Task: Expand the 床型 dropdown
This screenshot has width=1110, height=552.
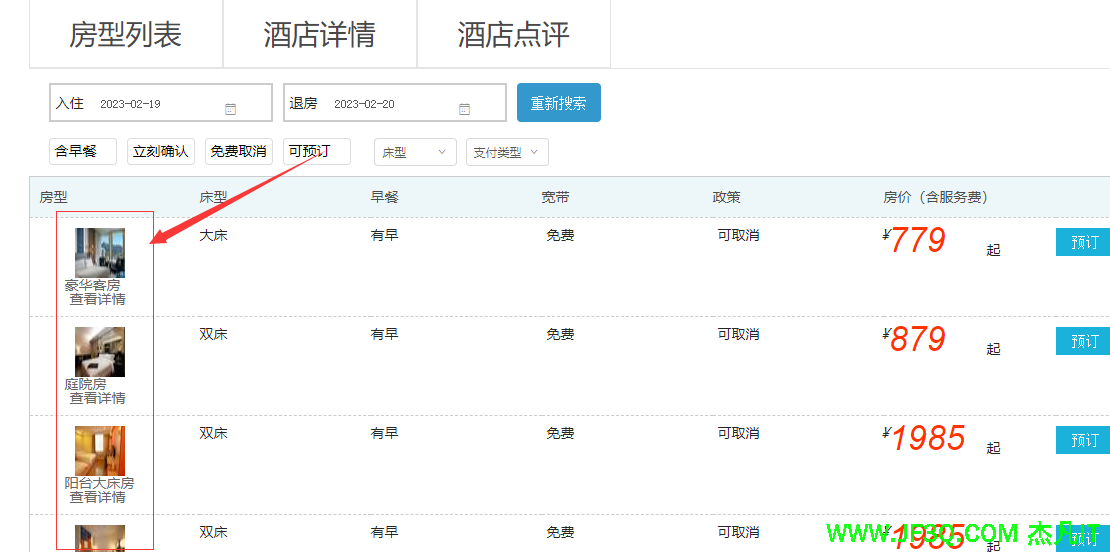Action: tap(415, 153)
